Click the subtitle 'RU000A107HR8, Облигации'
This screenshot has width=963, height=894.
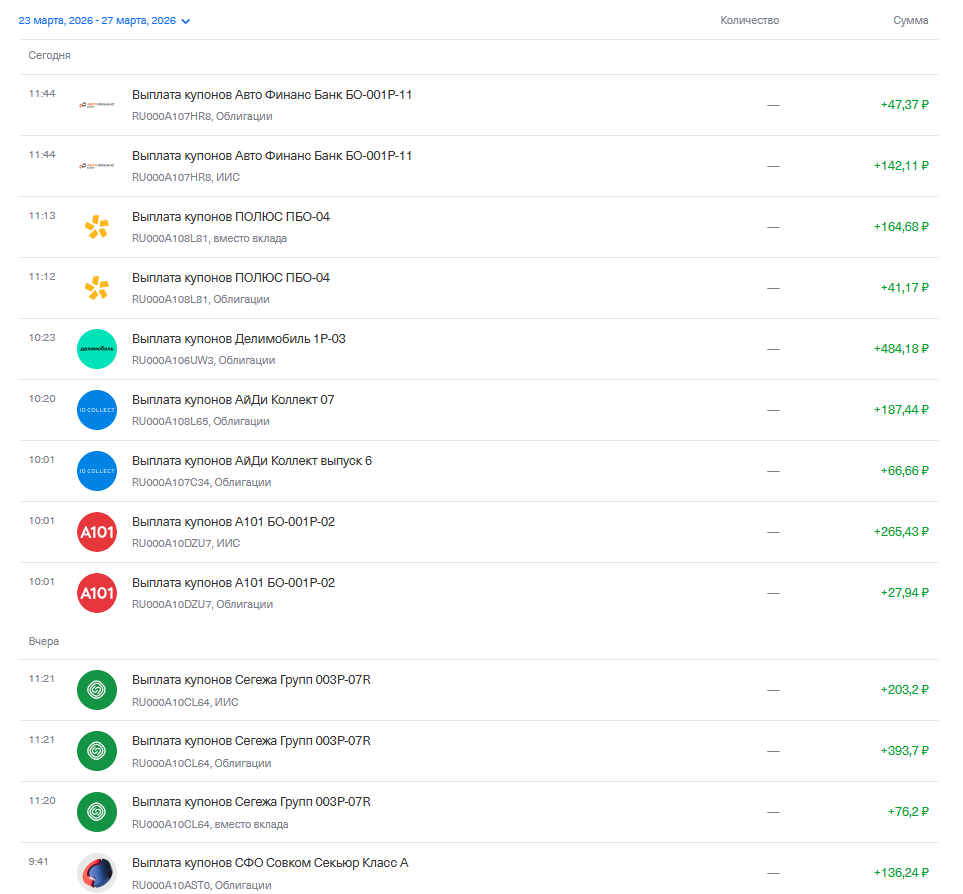click(202, 116)
